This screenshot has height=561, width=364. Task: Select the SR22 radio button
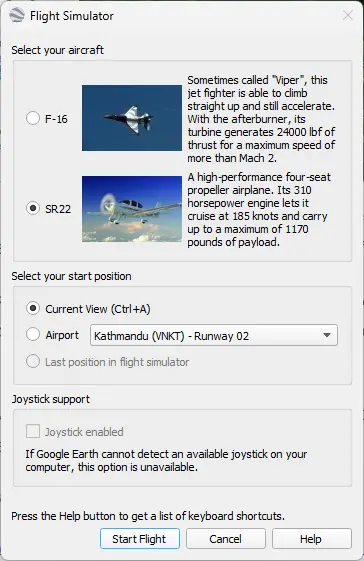point(33,208)
